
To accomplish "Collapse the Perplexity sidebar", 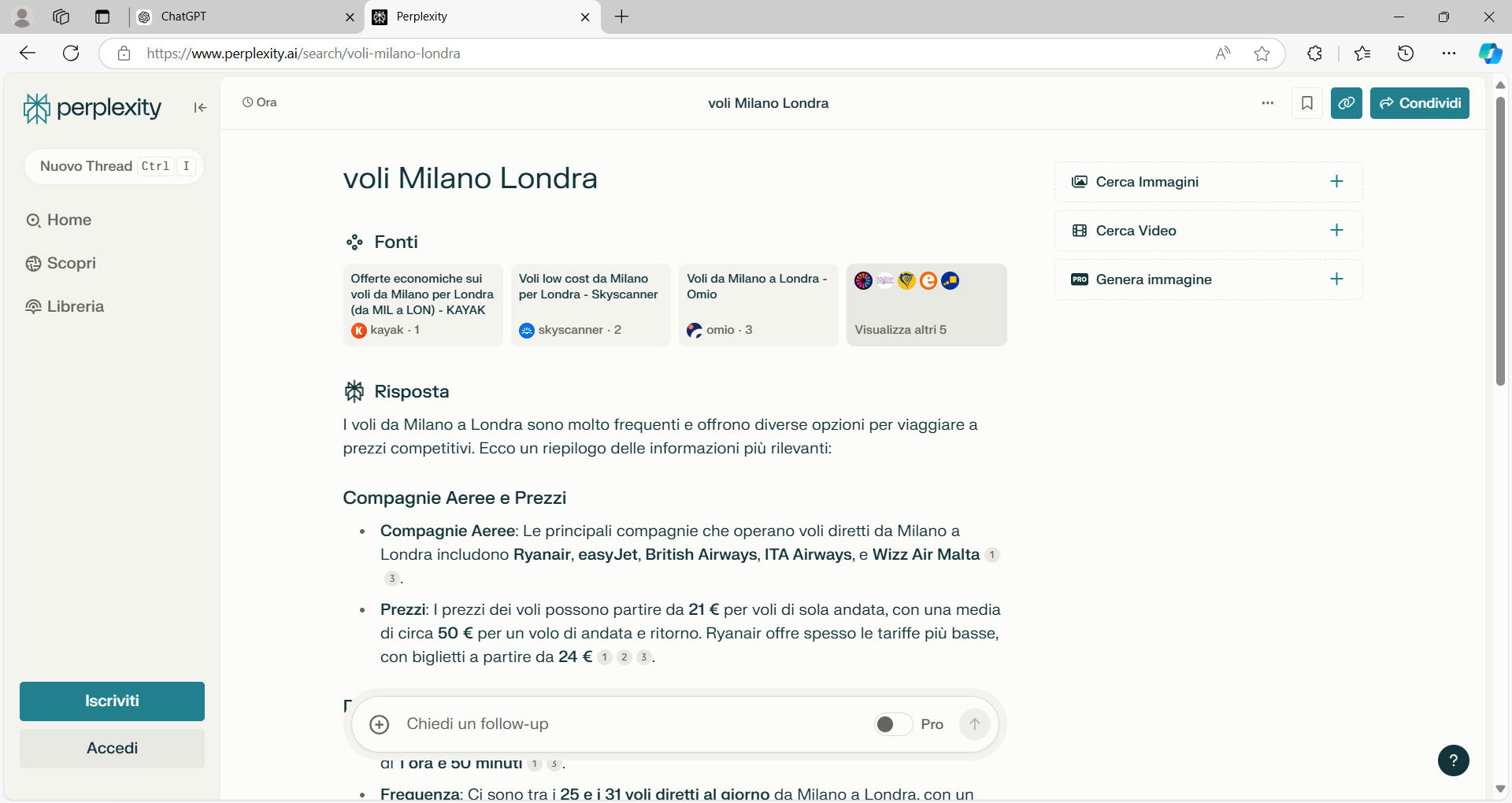I will point(200,108).
